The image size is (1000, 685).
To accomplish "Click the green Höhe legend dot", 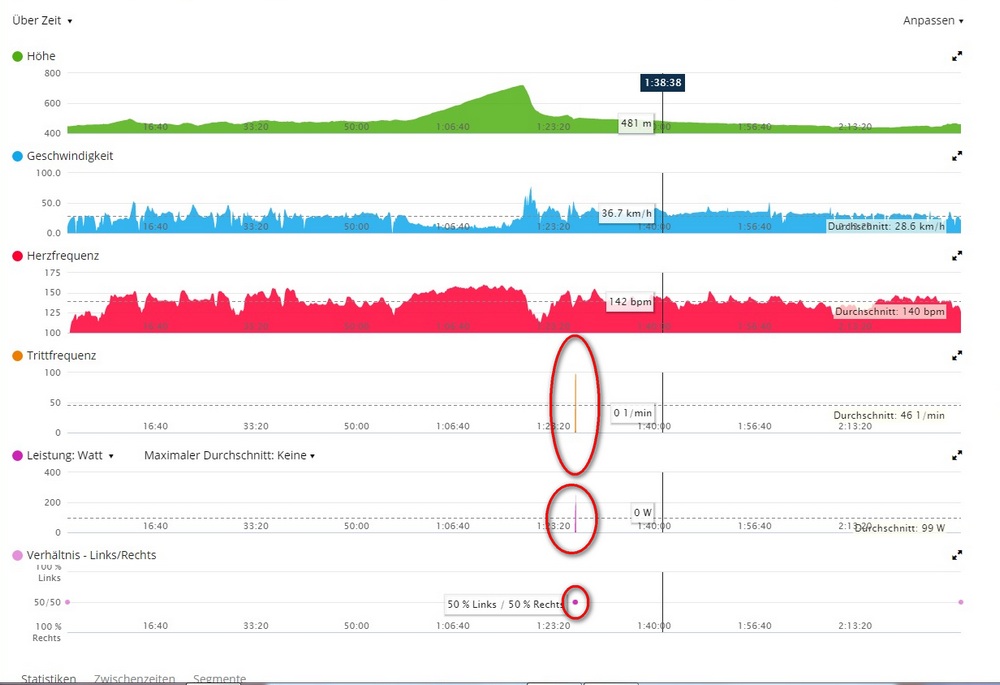I will (x=17, y=57).
